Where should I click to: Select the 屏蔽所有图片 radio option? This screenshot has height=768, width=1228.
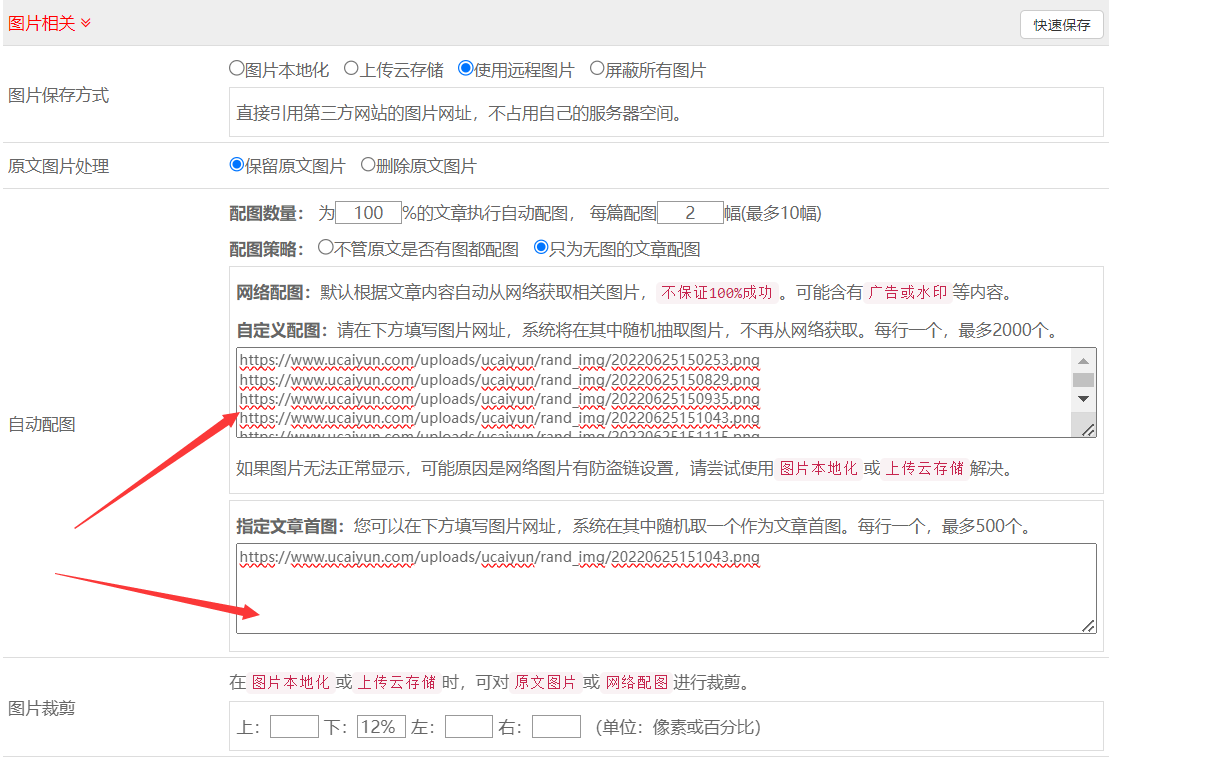[597, 69]
